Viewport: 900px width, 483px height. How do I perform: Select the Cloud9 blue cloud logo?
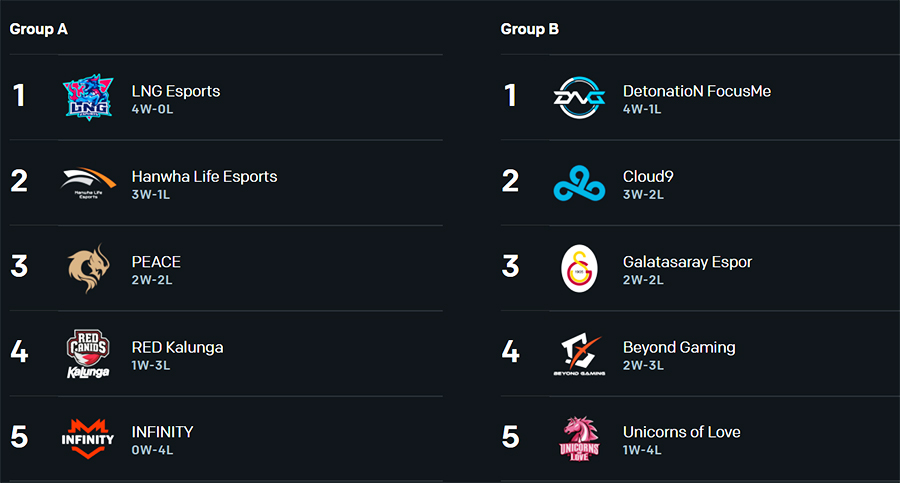tap(579, 183)
